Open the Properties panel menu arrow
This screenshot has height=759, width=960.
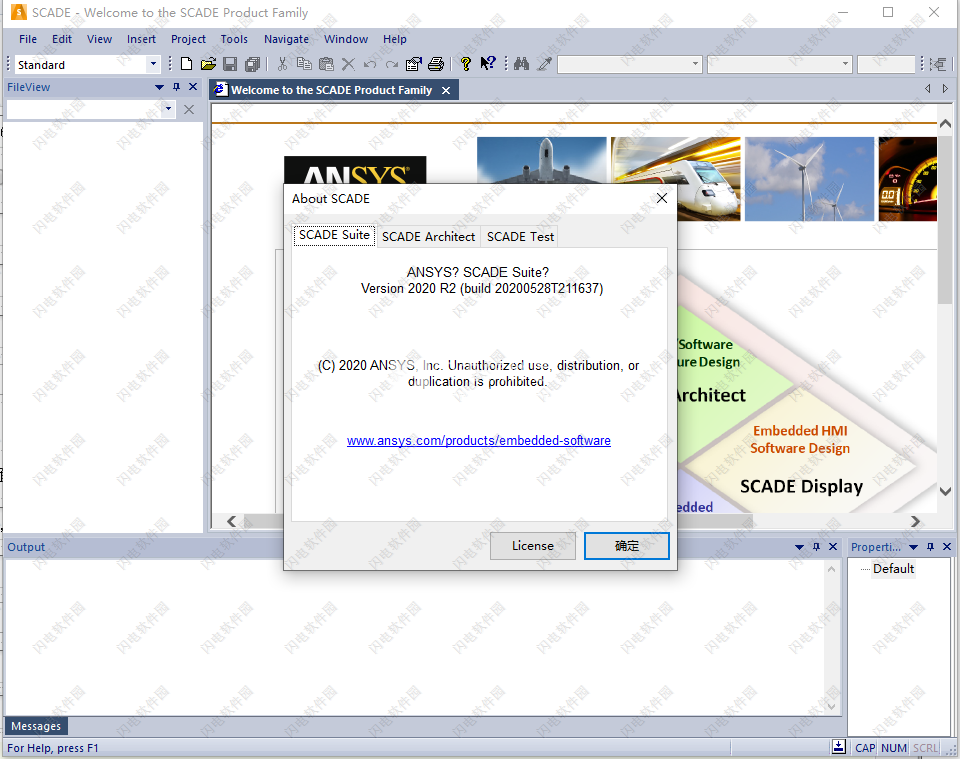913,547
